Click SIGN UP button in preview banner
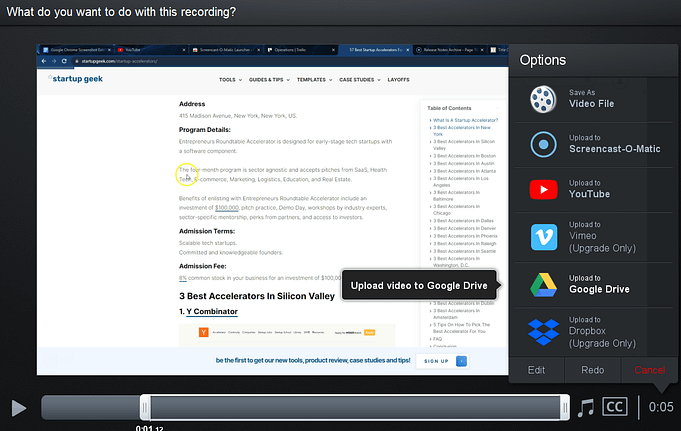 442,361
